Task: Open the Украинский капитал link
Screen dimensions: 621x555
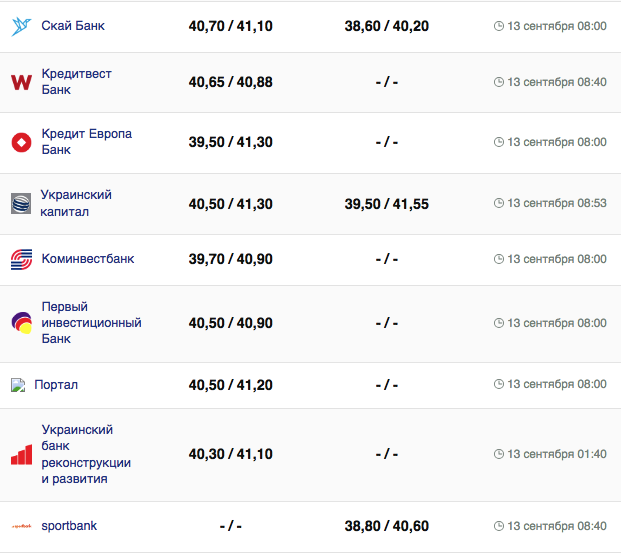Action: (76, 203)
